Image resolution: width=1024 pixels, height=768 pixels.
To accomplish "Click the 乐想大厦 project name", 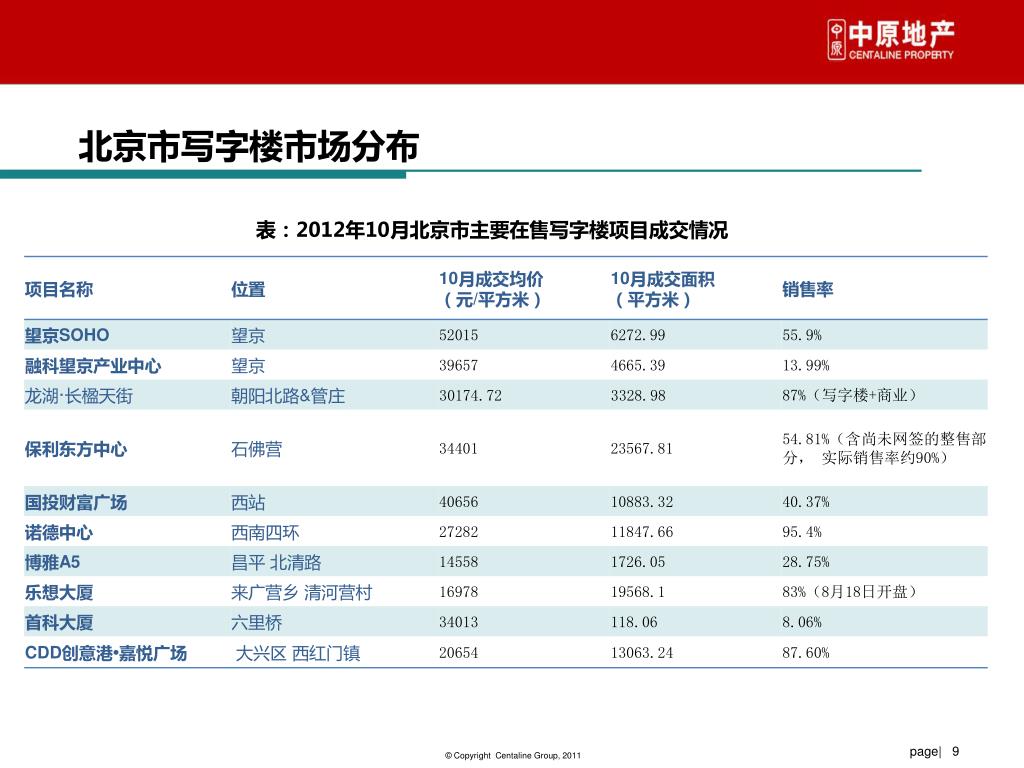I will tap(59, 593).
